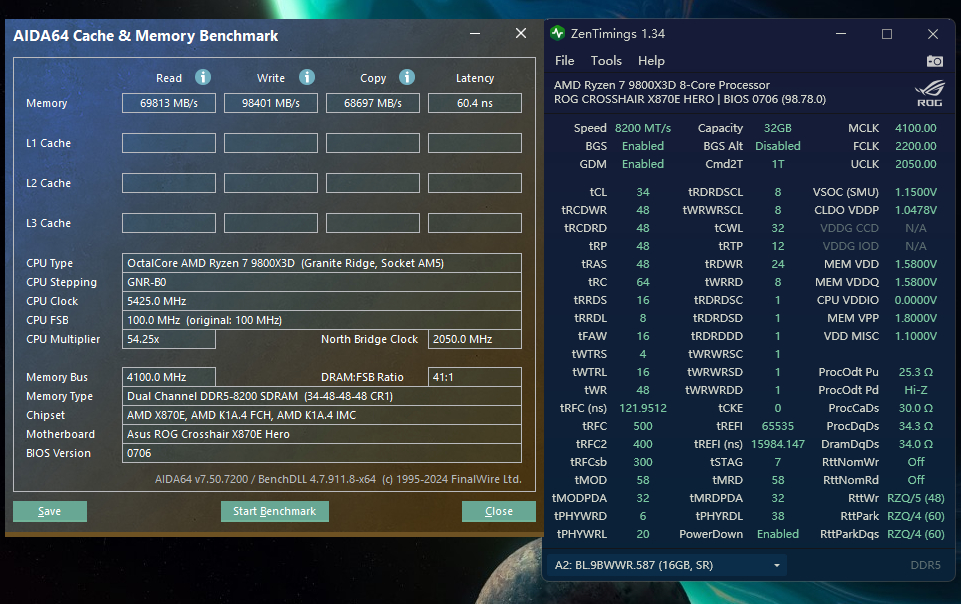Screen dimensions: 961x604
Task: Click the Memory Copy 68697 MB/s field
Action: 373,103
